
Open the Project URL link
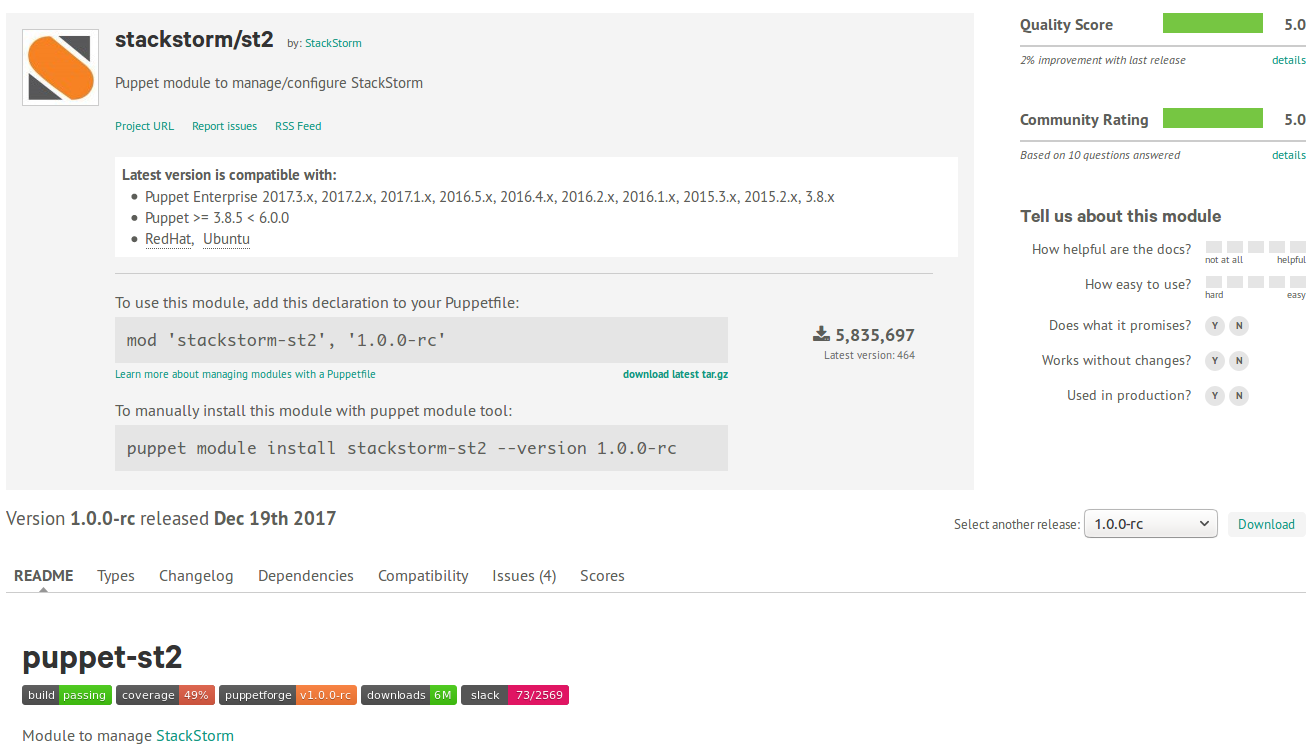tap(144, 126)
